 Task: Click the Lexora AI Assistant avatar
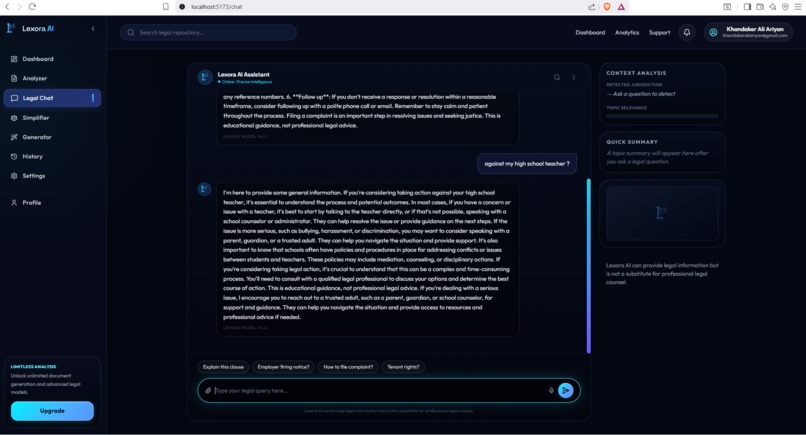pos(205,77)
